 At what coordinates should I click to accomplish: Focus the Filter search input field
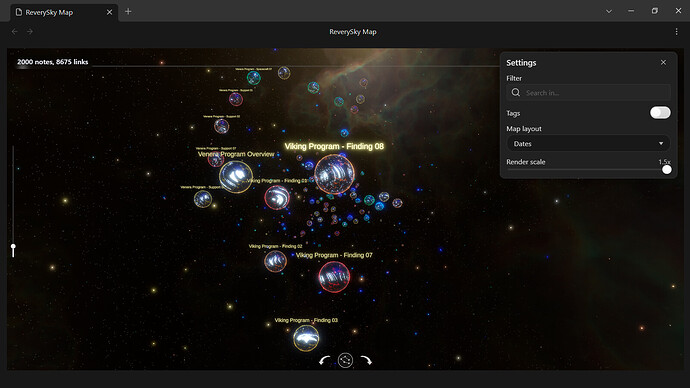(x=588, y=92)
